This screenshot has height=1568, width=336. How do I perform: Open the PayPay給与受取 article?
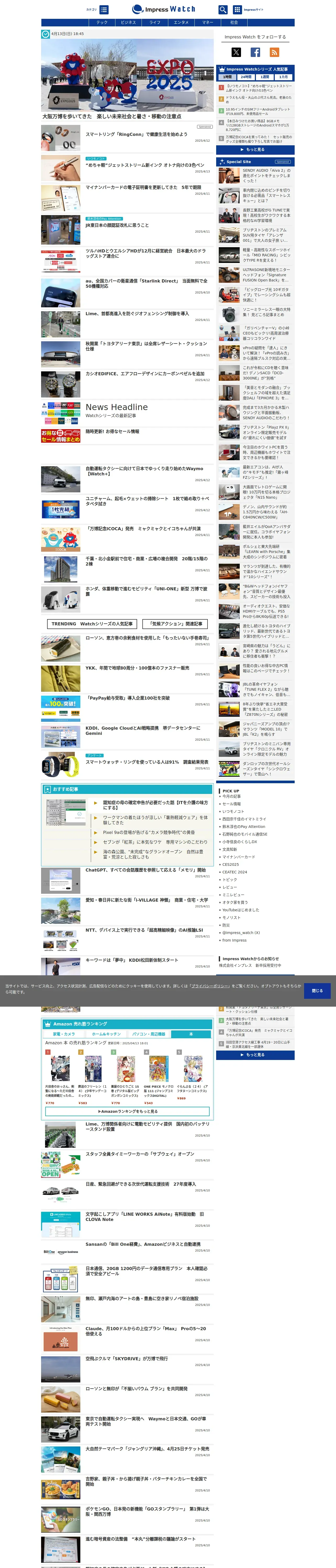127,698
